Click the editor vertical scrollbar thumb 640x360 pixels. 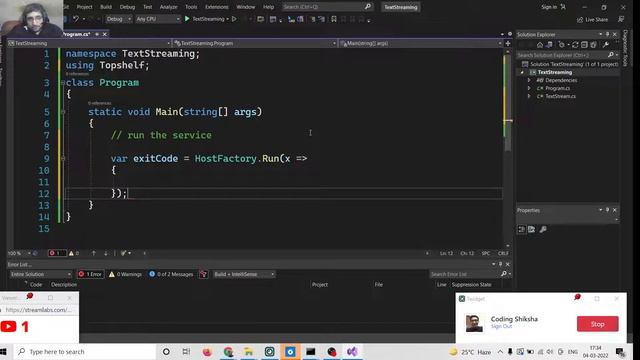pos(507,102)
